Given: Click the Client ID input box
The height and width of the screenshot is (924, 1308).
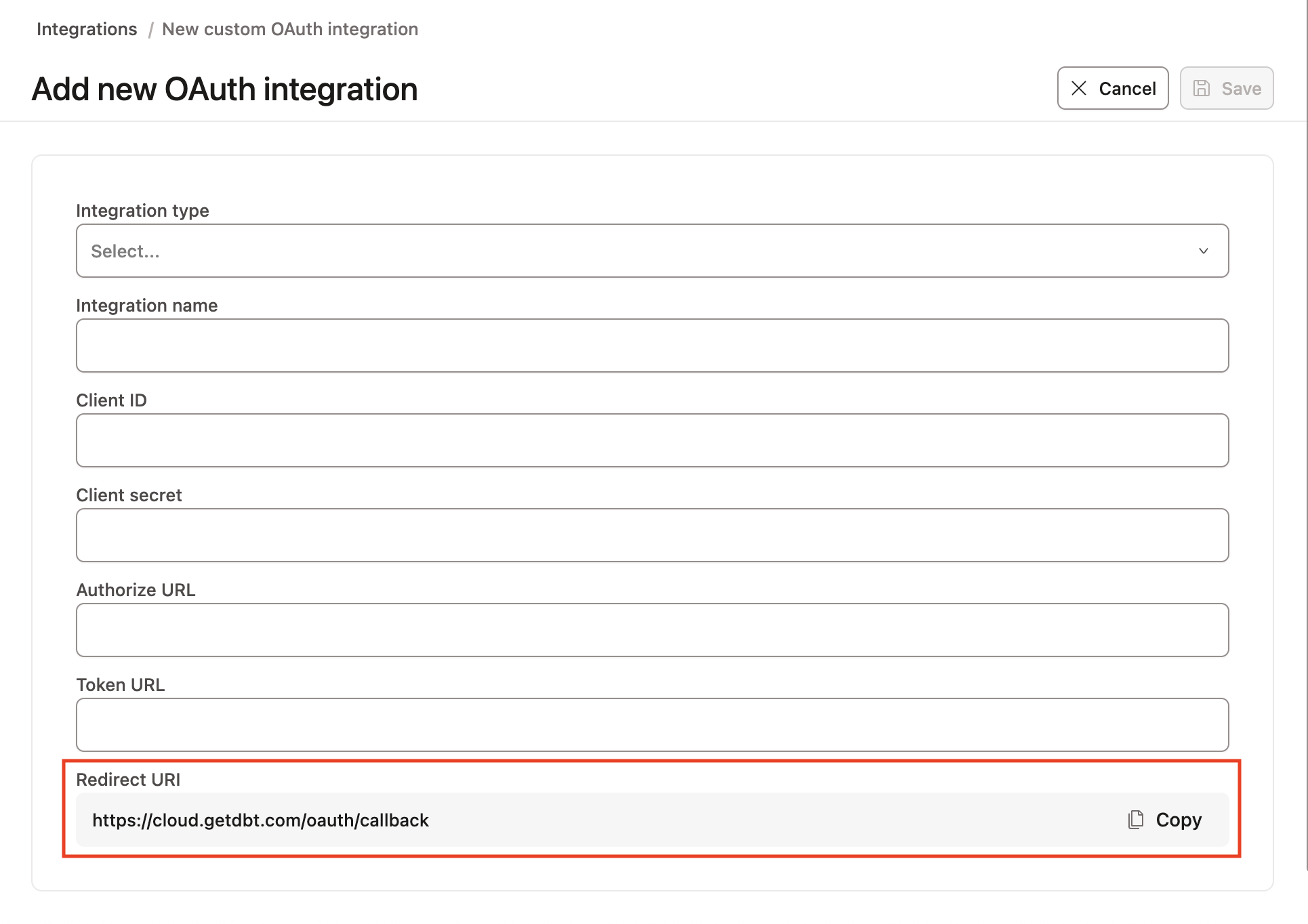Looking at the screenshot, I should click(x=651, y=440).
